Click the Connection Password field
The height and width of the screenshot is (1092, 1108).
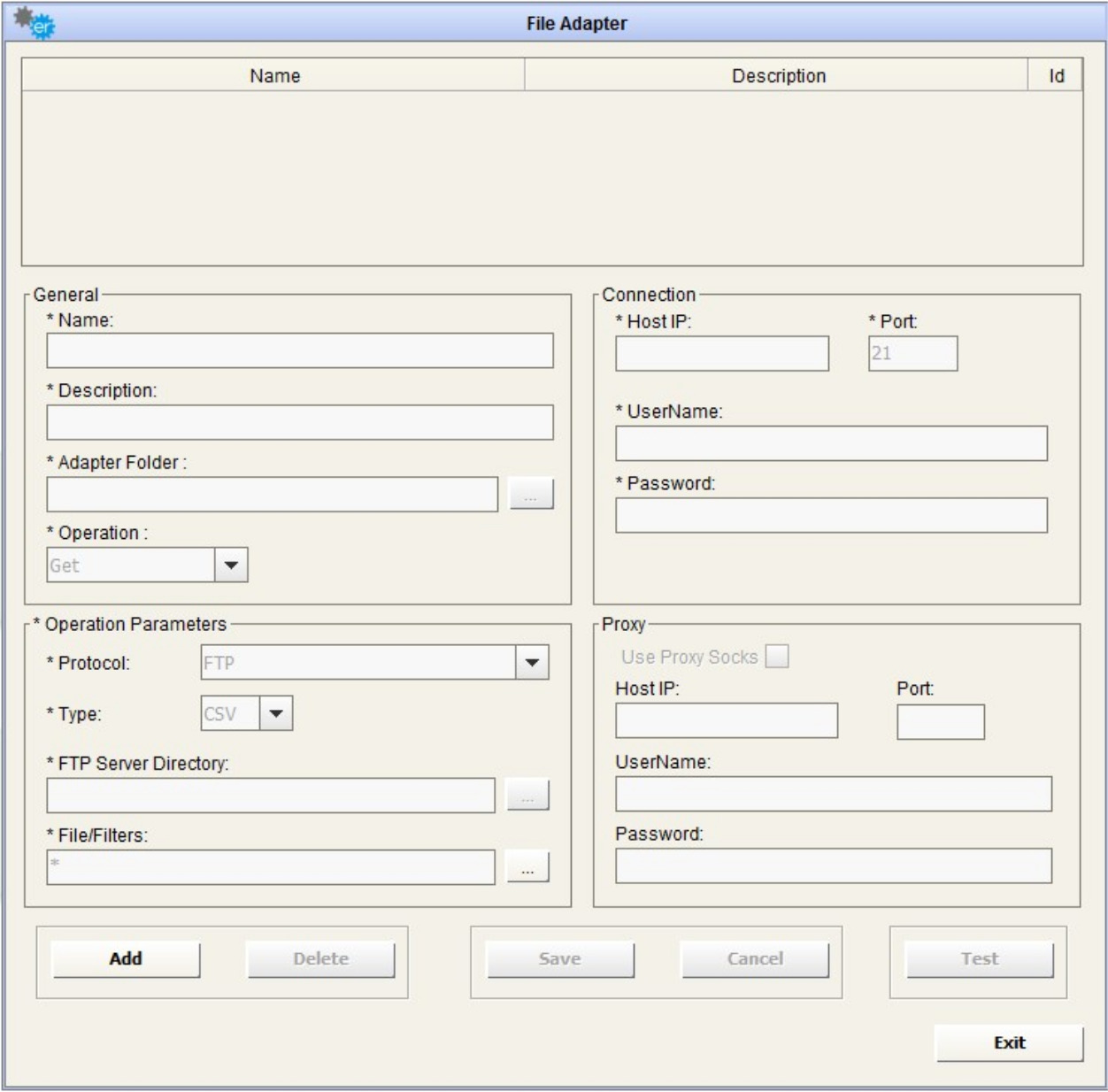pyautogui.click(x=830, y=516)
